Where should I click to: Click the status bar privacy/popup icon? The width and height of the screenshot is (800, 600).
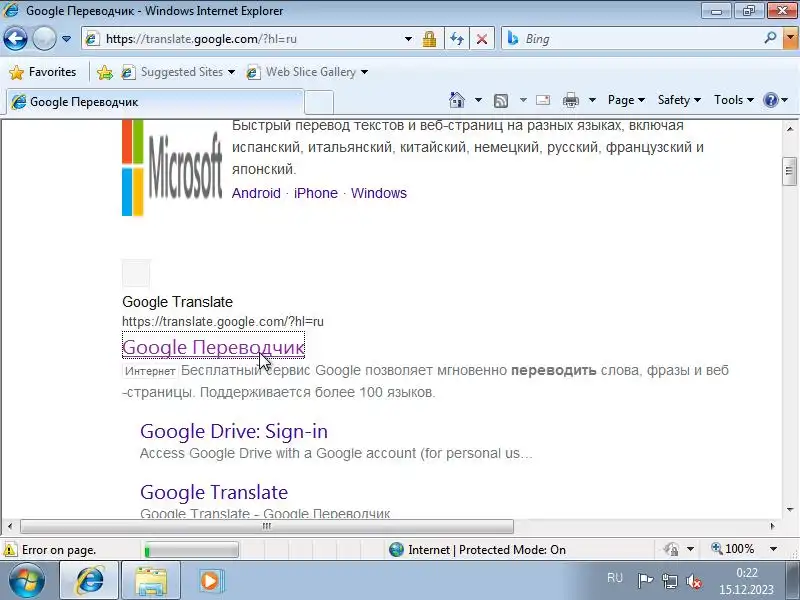(671, 549)
